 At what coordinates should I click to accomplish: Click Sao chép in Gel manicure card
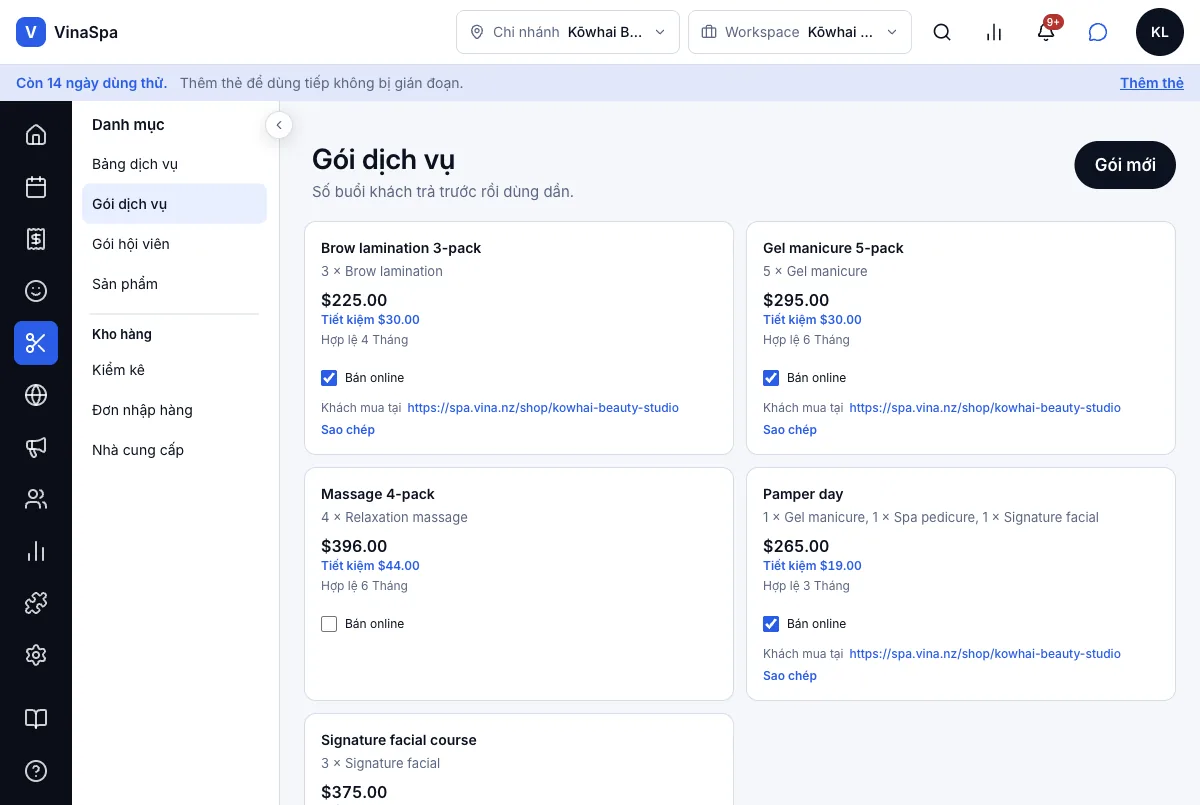point(790,430)
